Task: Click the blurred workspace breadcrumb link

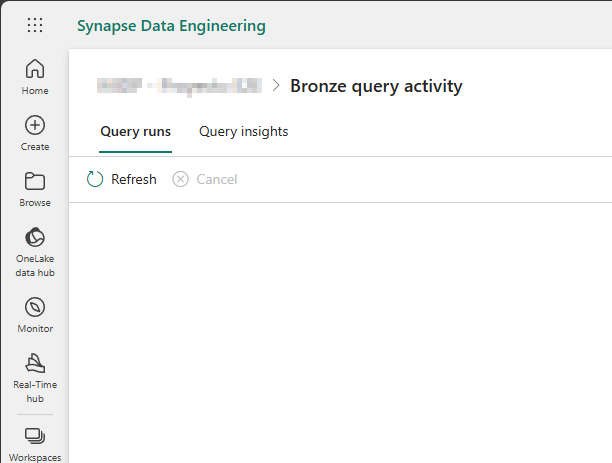Action: (x=180, y=86)
